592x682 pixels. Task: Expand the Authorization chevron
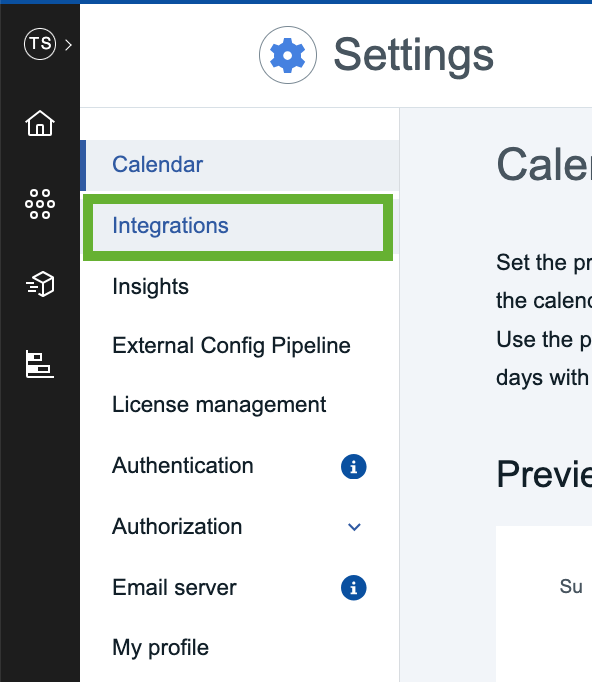[x=355, y=527]
